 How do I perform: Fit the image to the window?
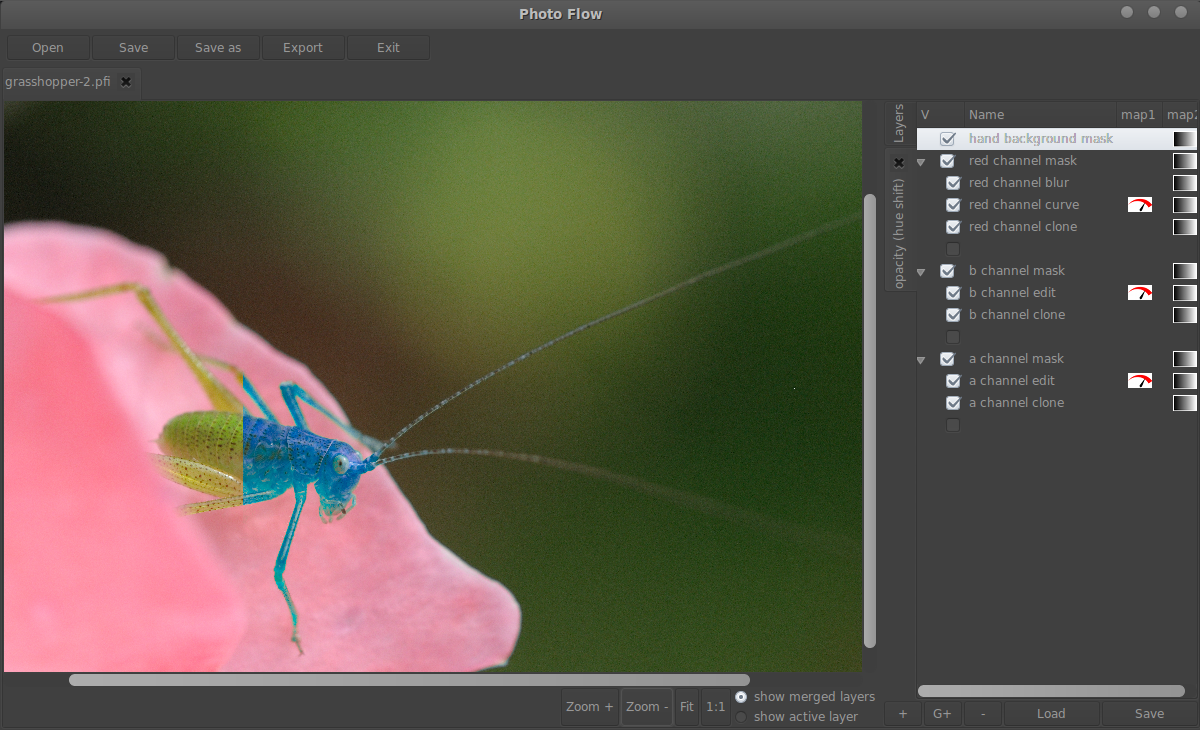coord(687,706)
